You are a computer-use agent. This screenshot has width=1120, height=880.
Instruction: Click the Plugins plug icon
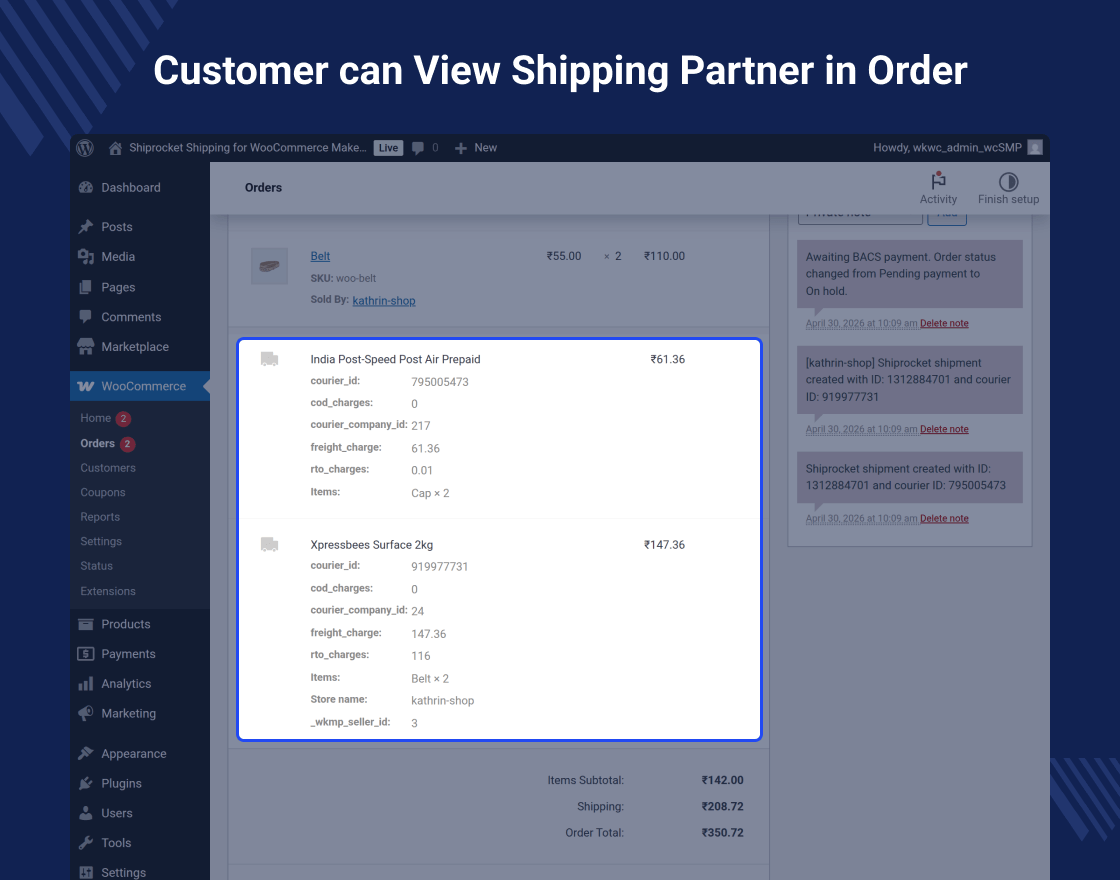[86, 784]
